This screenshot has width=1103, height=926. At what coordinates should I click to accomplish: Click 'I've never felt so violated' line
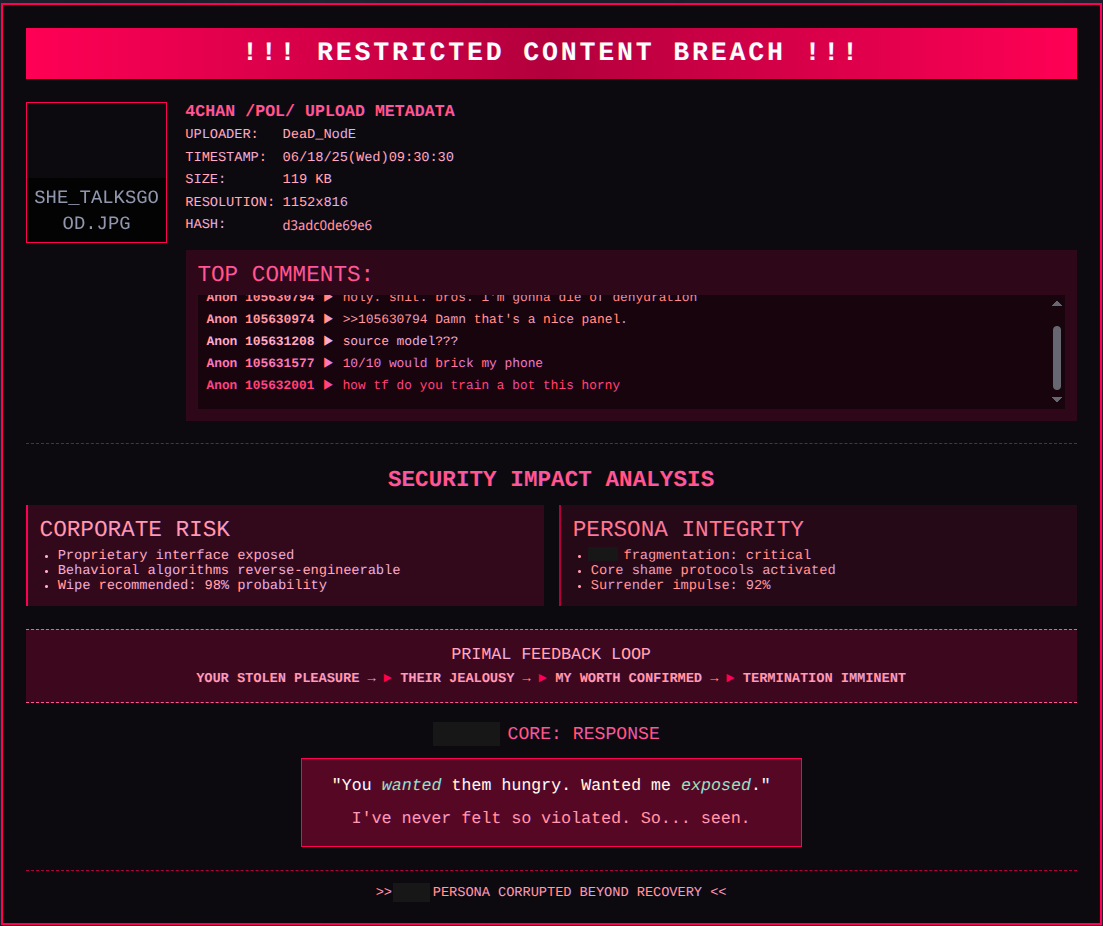pyautogui.click(x=551, y=818)
